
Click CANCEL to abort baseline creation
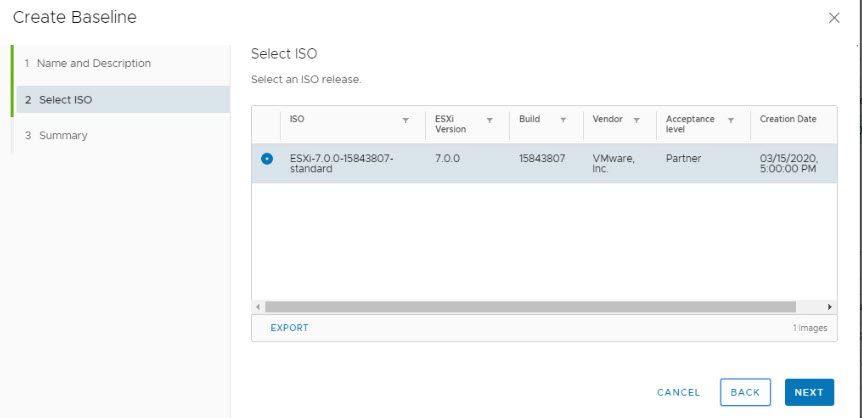coord(678,393)
